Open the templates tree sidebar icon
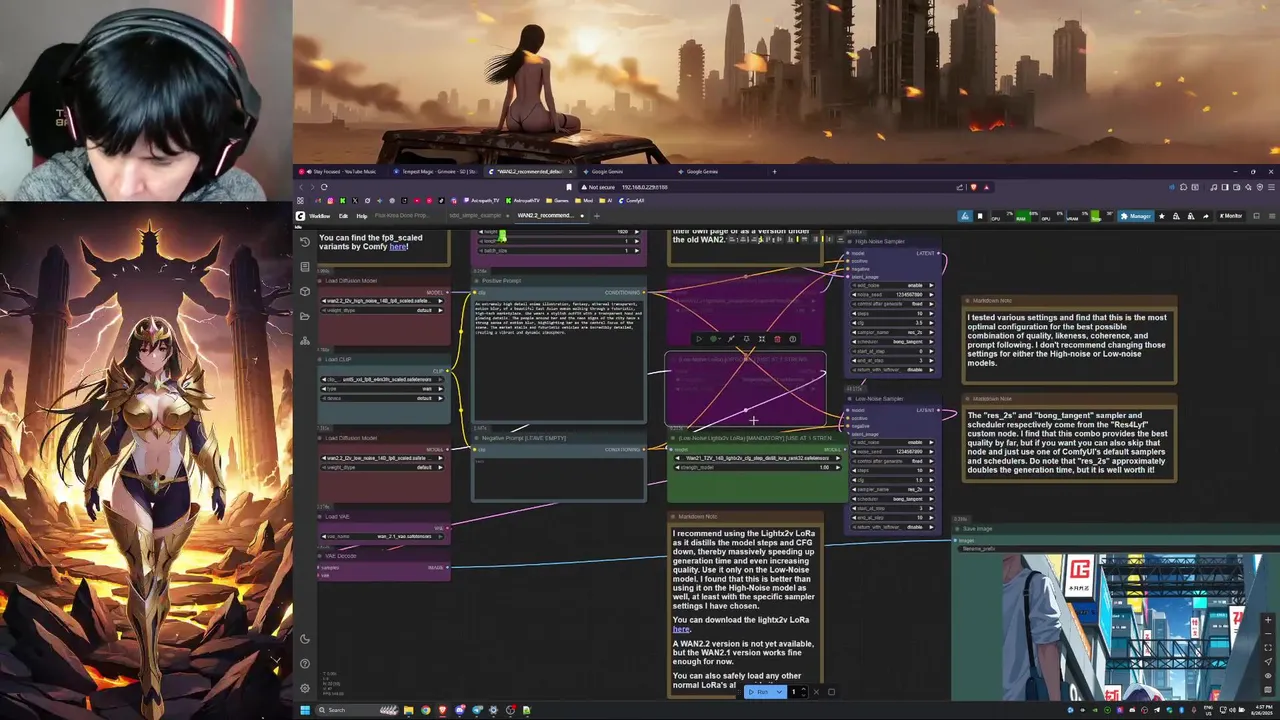 (305, 340)
